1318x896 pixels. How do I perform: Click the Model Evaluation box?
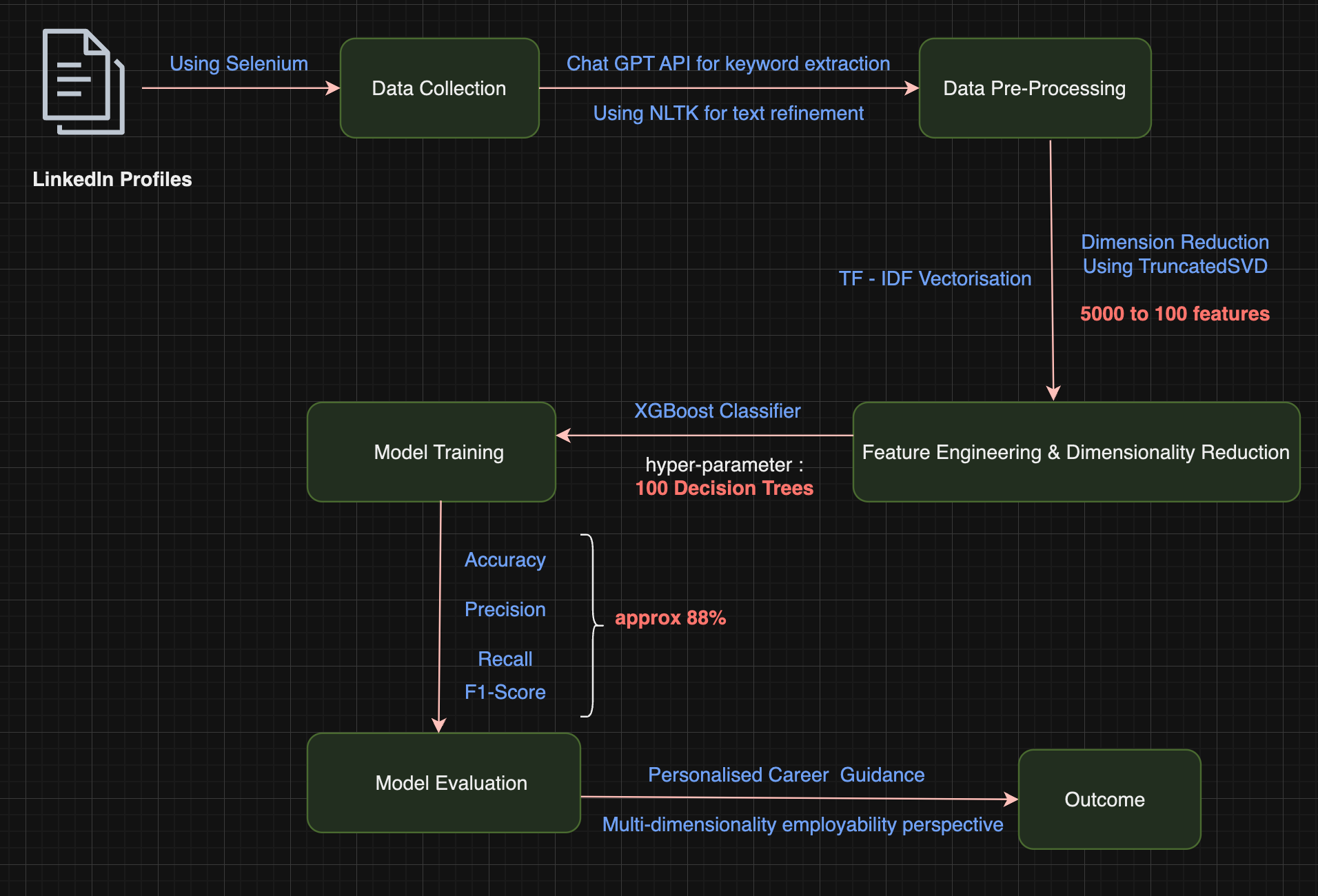(x=443, y=783)
